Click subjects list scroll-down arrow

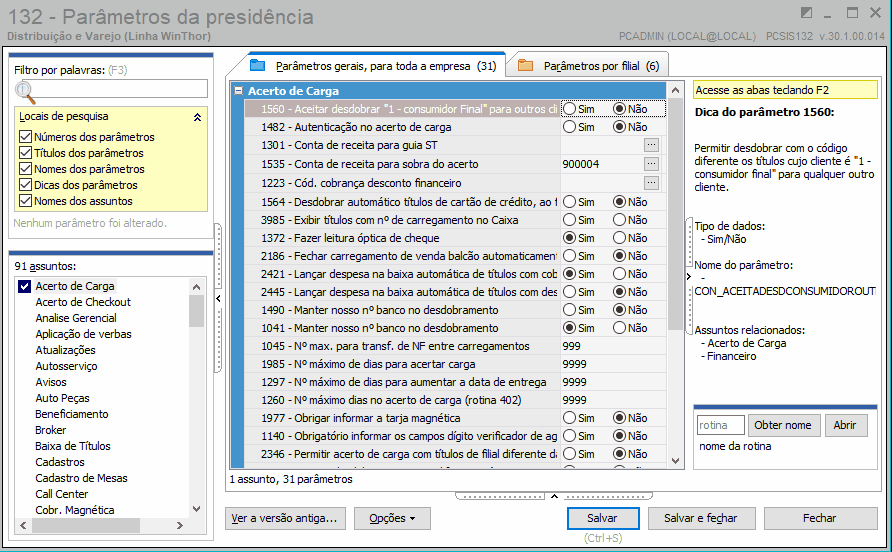tap(196, 509)
